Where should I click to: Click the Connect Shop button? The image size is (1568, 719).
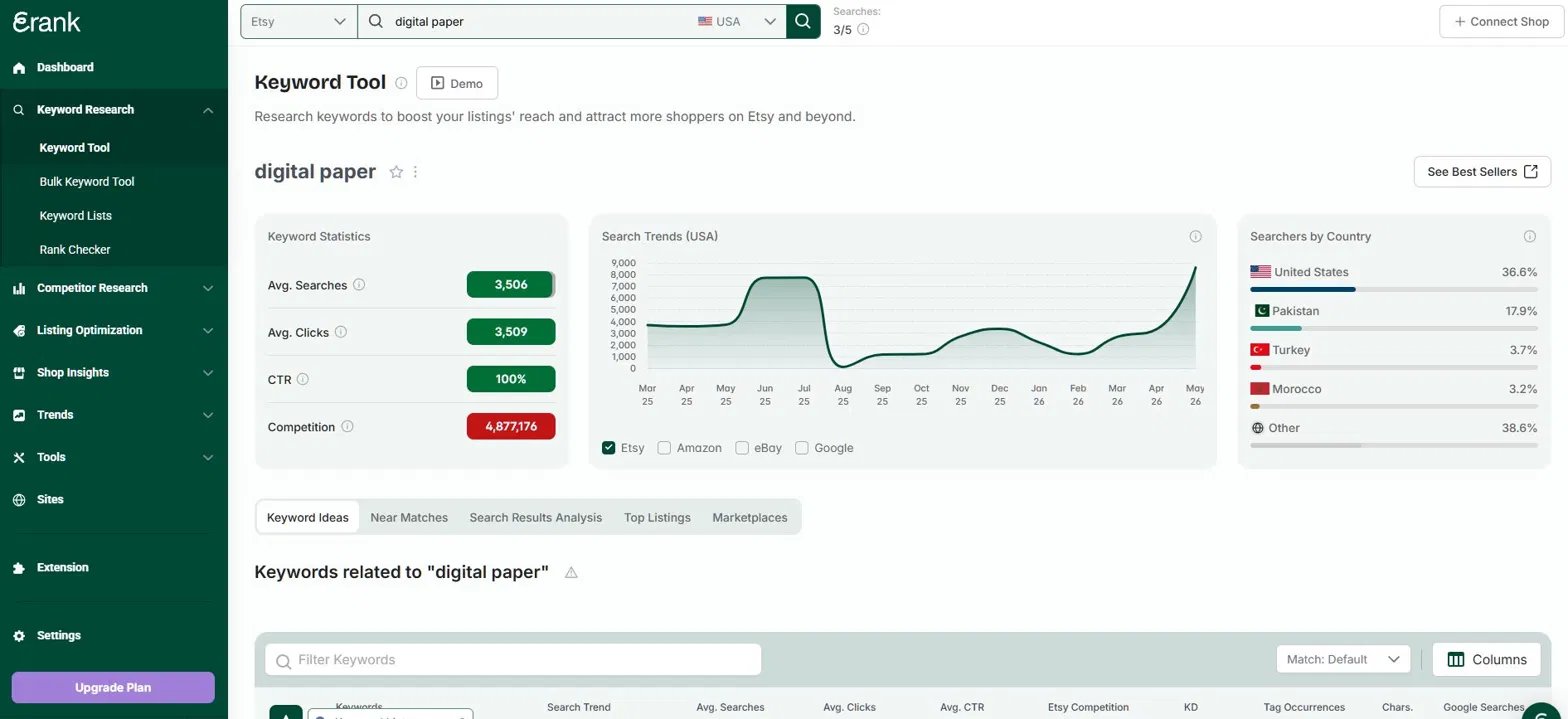(1501, 21)
